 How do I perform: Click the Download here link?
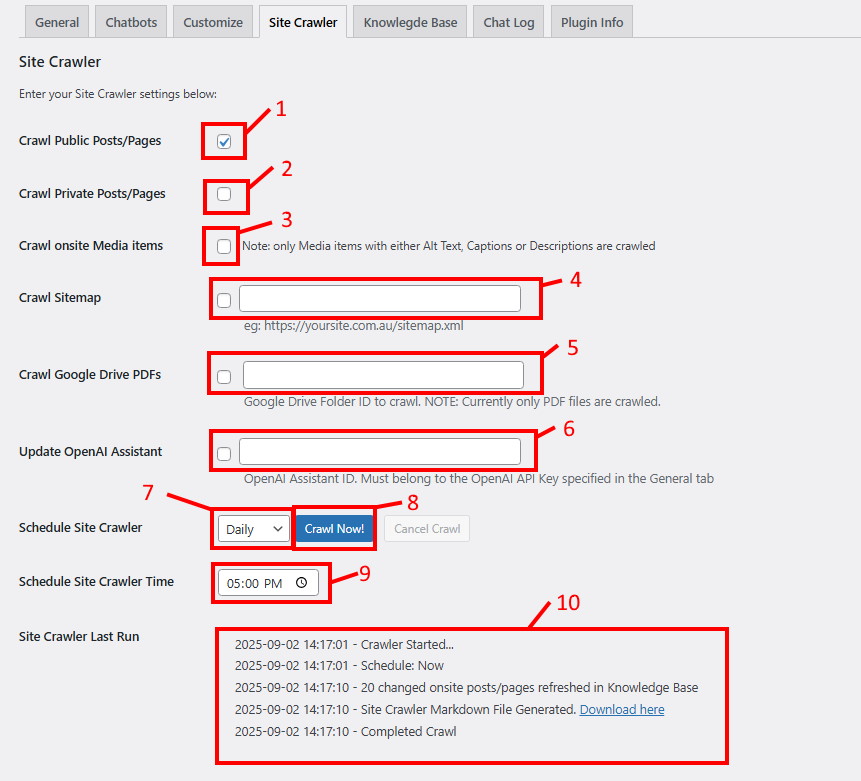pos(621,710)
